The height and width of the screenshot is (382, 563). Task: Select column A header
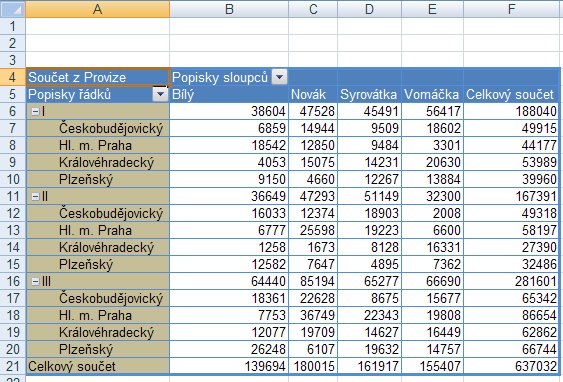point(98,9)
